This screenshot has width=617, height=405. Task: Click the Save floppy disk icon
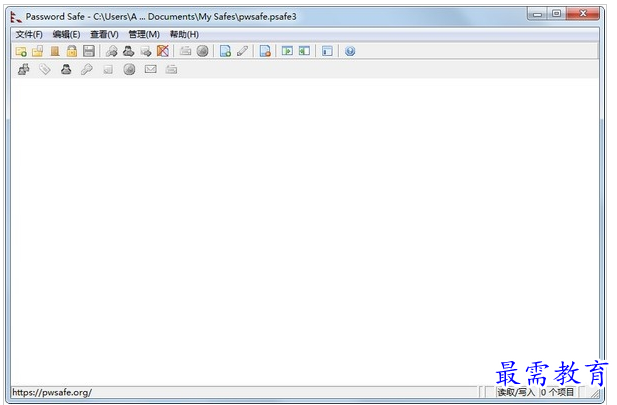[89, 51]
